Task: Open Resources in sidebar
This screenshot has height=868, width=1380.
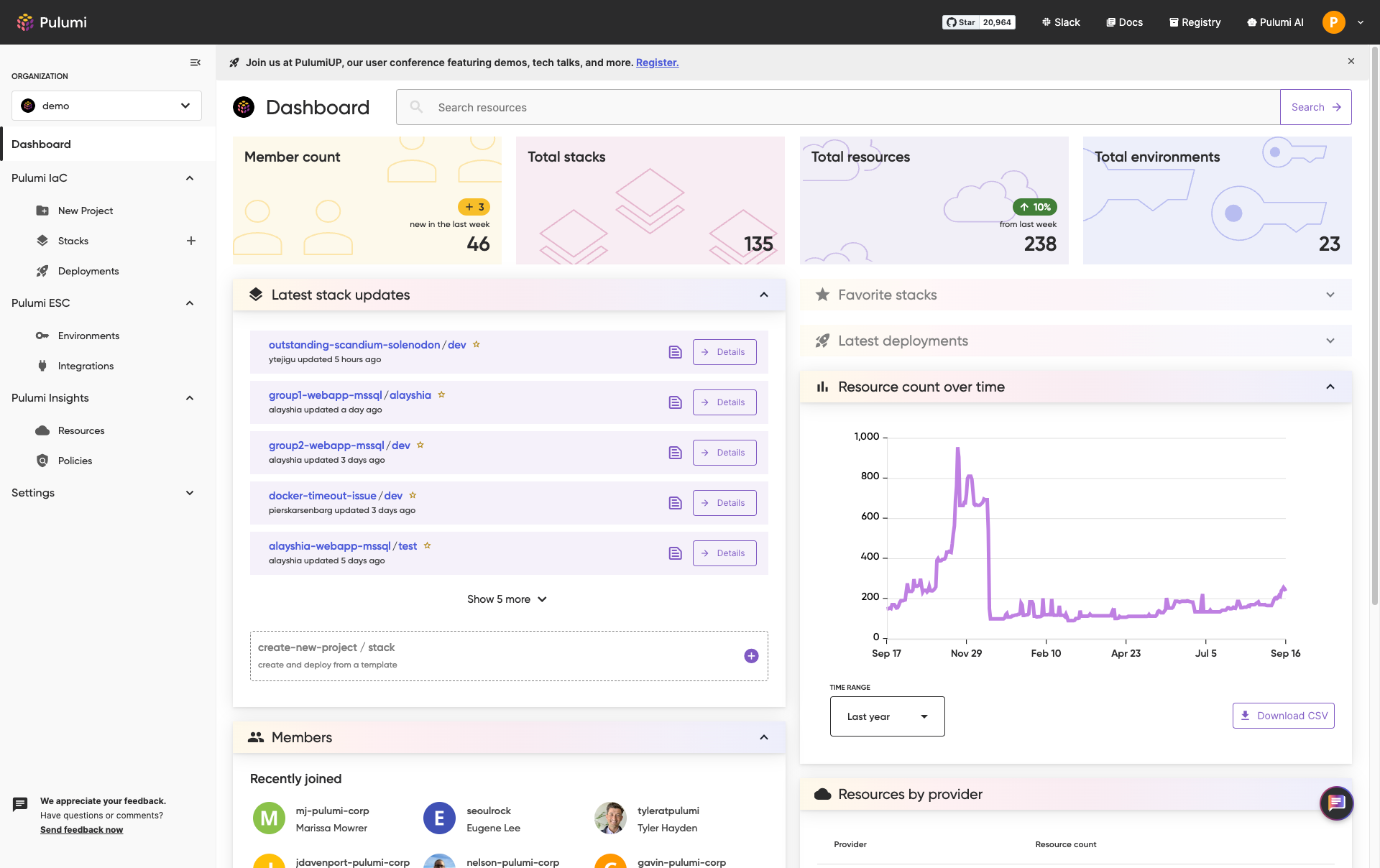Action: [x=80, y=430]
